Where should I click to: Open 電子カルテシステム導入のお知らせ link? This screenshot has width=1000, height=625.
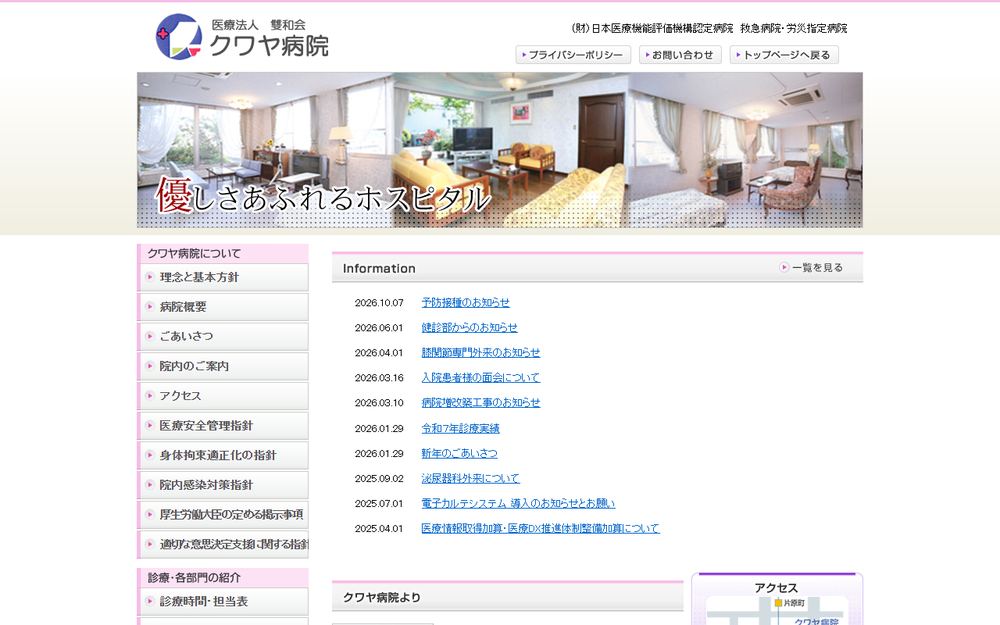[518, 503]
